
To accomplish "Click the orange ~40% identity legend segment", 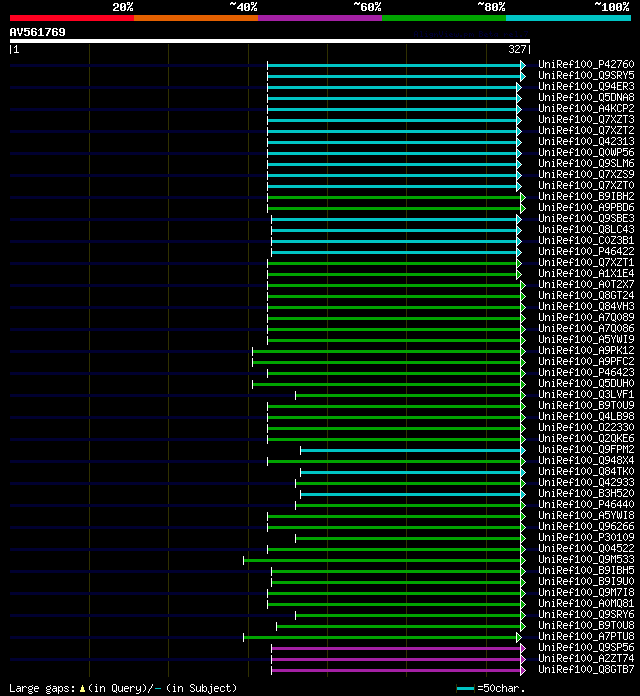I will (196, 18).
